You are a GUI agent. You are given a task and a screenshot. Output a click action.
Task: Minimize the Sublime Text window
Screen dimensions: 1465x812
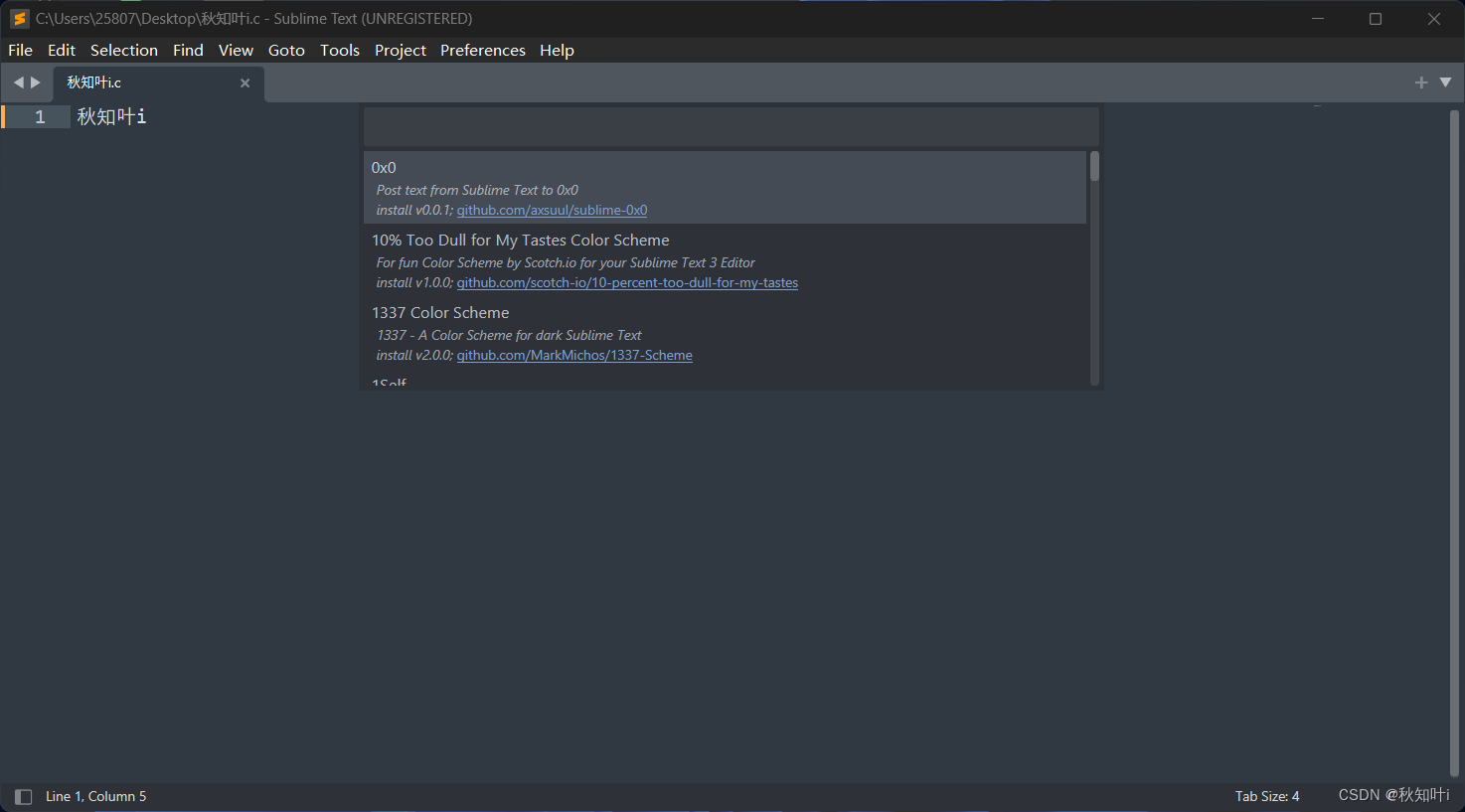[1318, 19]
